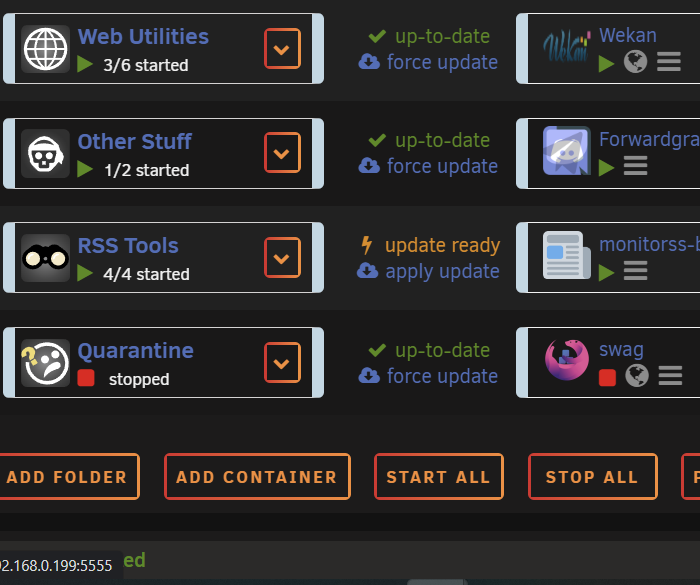This screenshot has height=585, width=700.
Task: Click cloud download icon in Web Utilities row
Action: pos(369,62)
